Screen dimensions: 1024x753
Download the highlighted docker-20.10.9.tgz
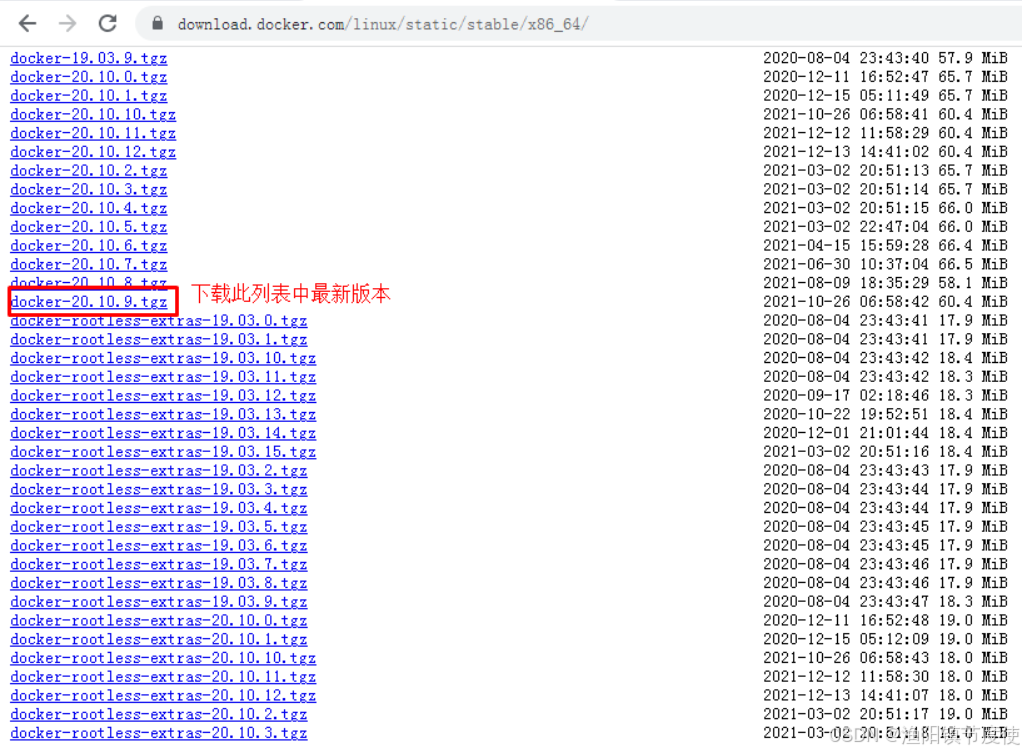(x=89, y=302)
